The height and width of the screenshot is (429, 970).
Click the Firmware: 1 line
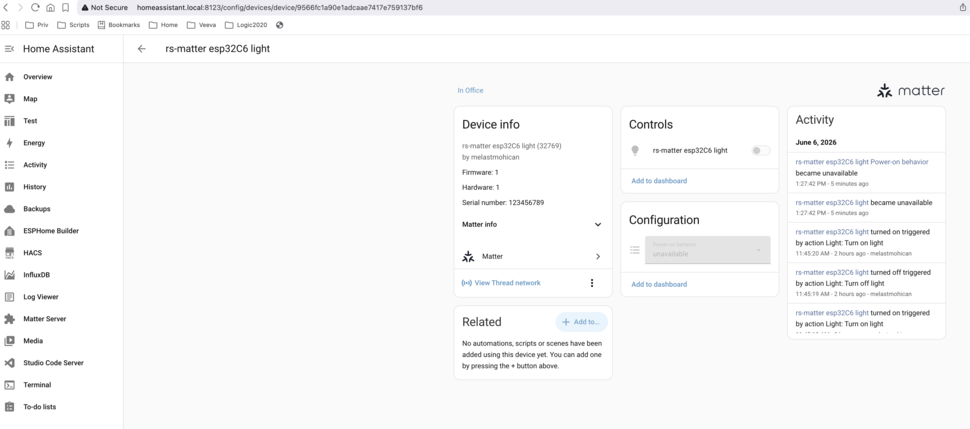tap(480, 172)
